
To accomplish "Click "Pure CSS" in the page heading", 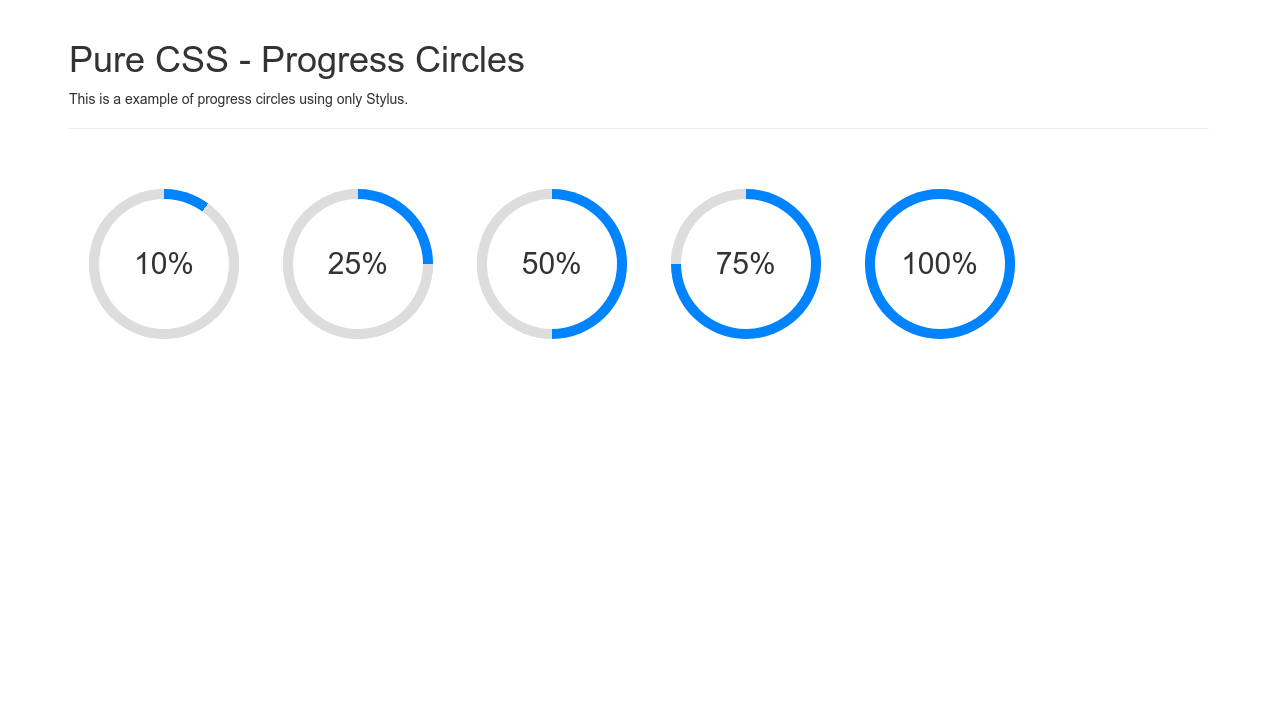I will point(148,60).
